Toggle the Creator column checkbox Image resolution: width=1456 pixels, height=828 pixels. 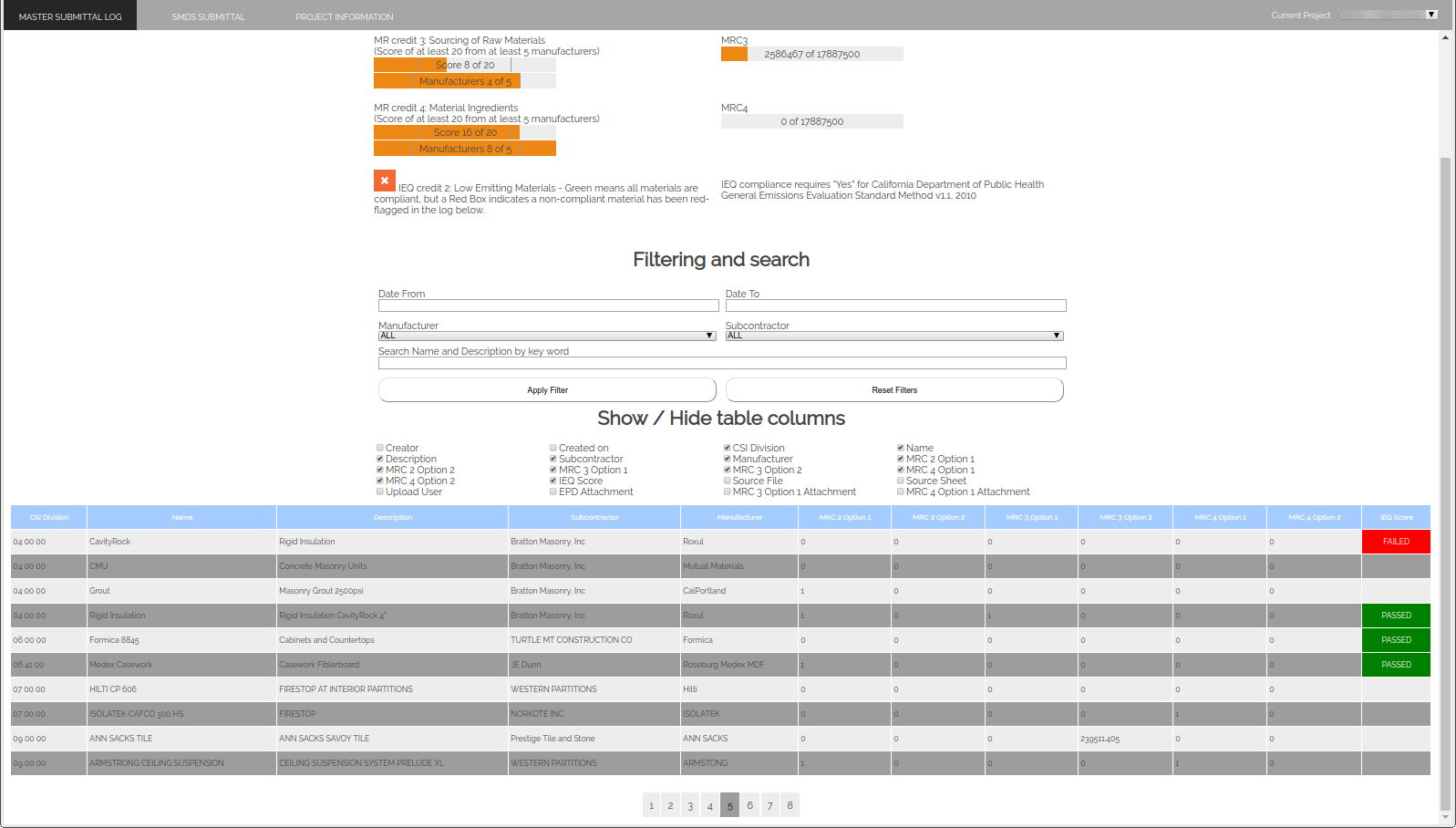tap(380, 448)
